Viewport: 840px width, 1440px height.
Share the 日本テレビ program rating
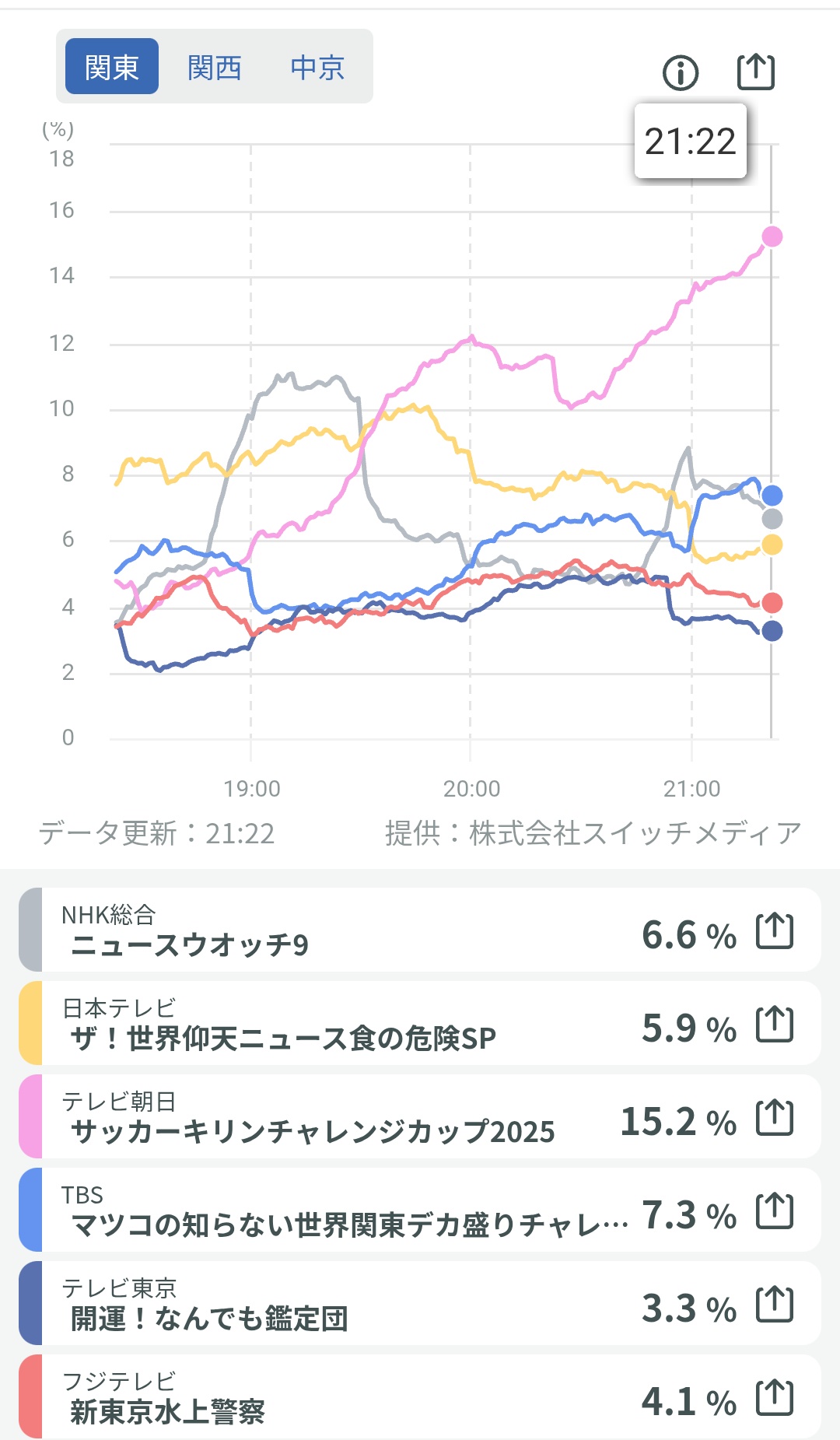click(775, 1025)
